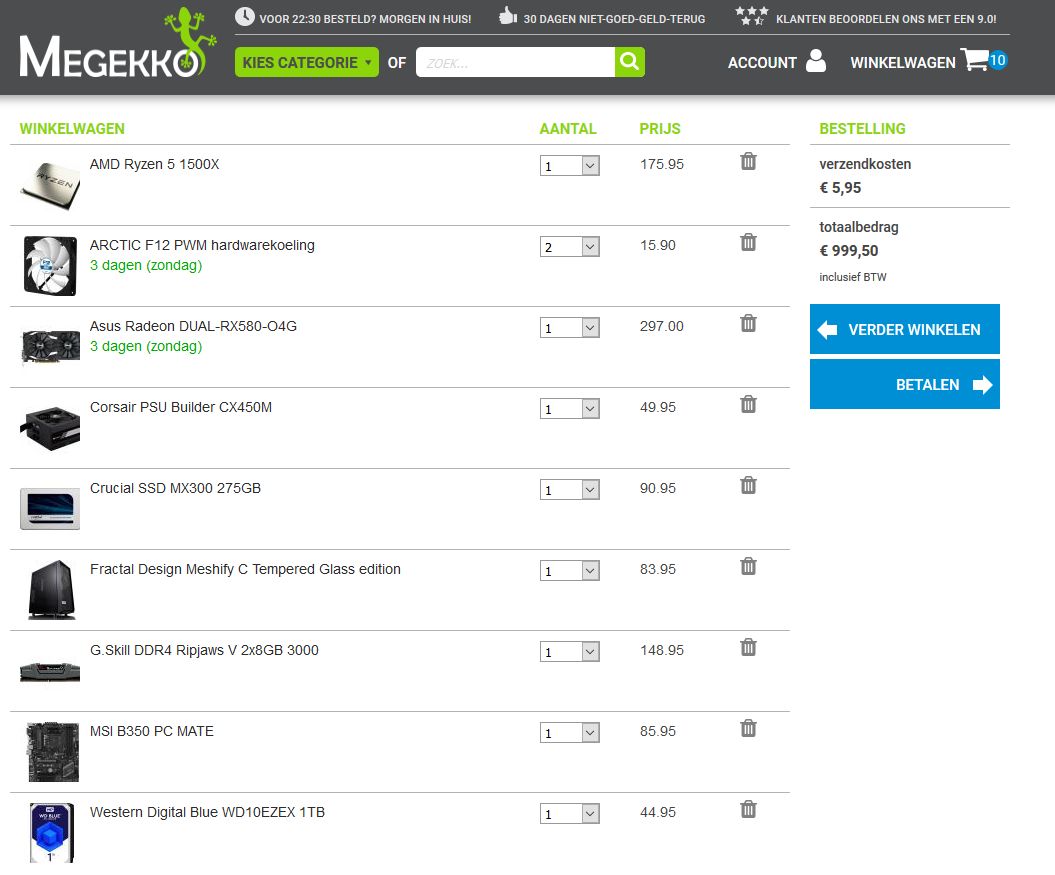Change quantity of MSI B350 PC MATE

[x=570, y=733]
